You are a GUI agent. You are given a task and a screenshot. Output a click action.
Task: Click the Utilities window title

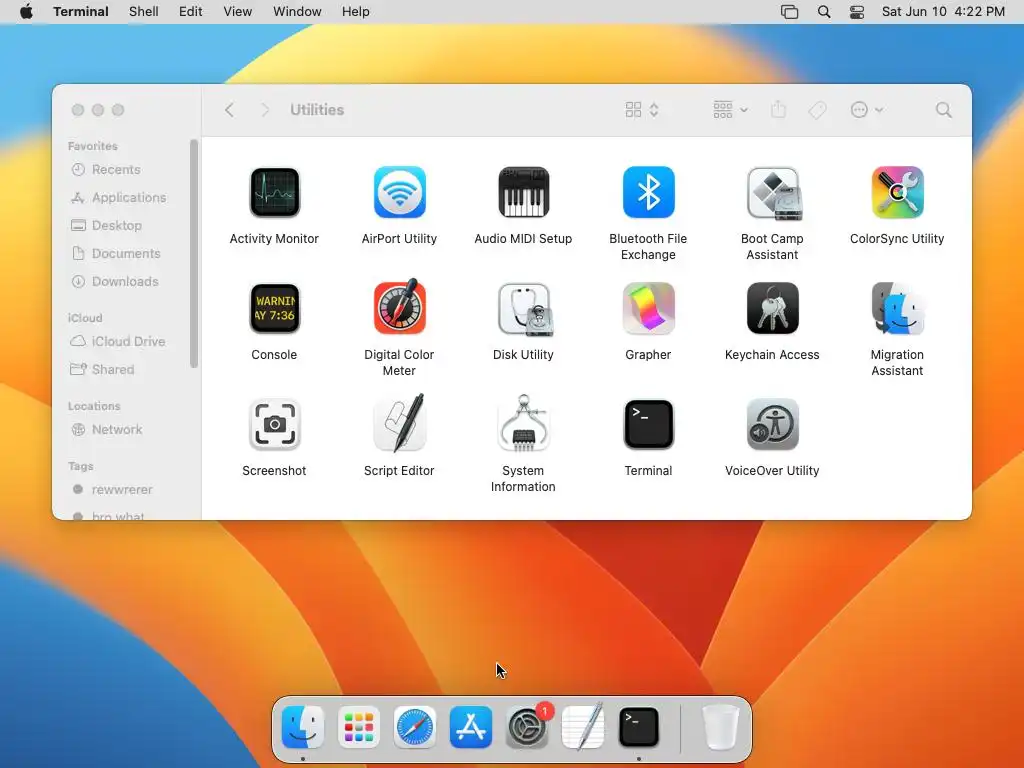317,110
